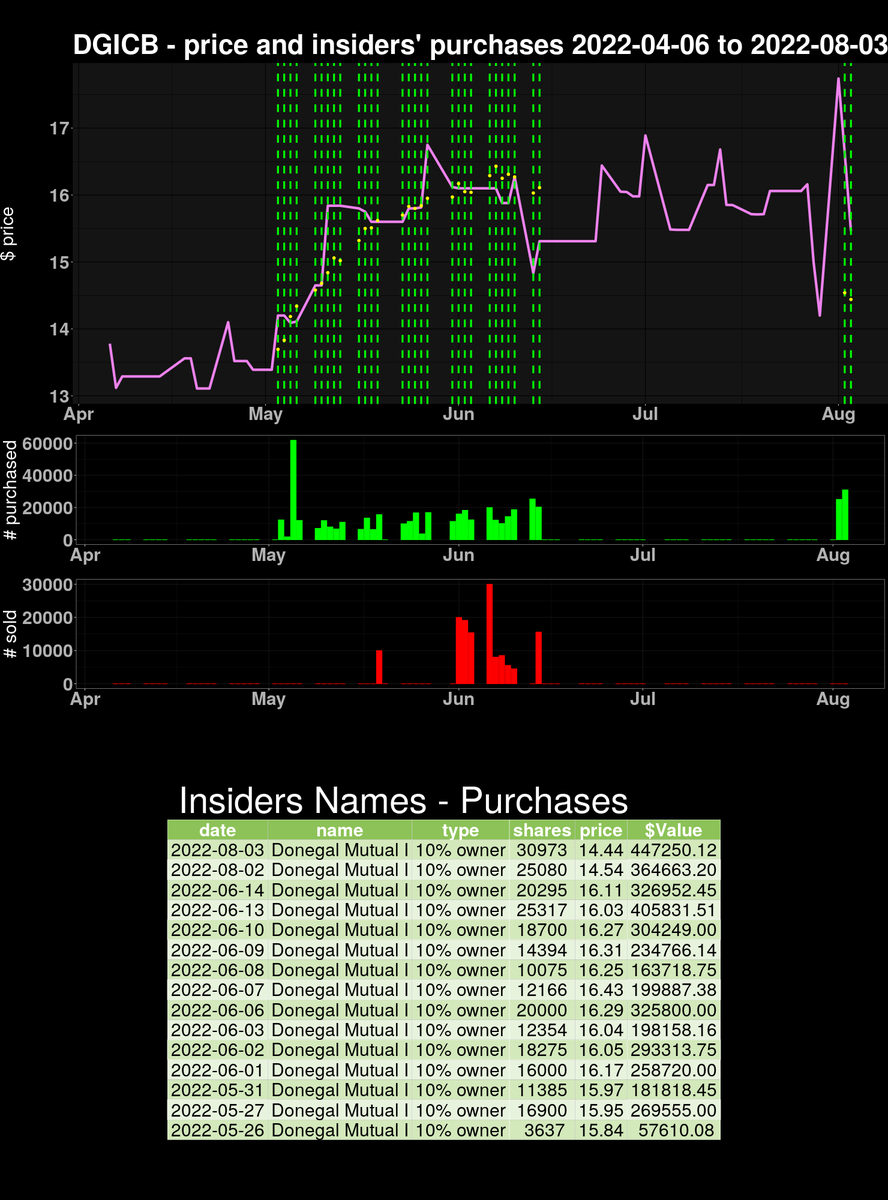
Task: Click the shares value '20295'
Action: 542,890
